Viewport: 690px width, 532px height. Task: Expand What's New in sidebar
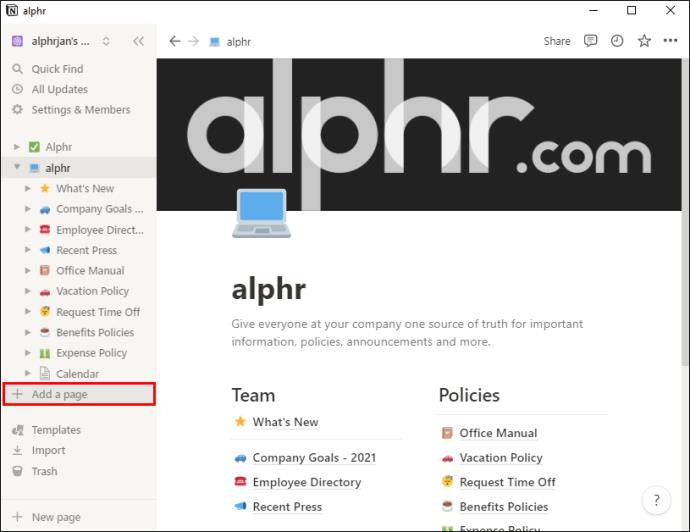click(x=27, y=188)
